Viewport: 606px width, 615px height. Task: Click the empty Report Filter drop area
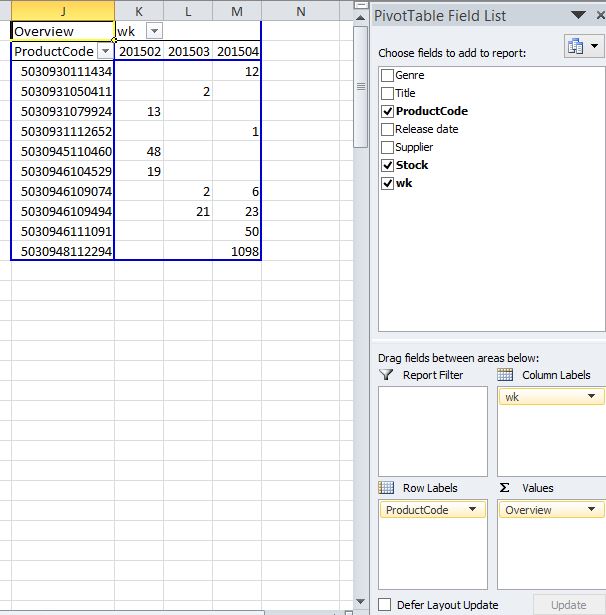click(x=433, y=431)
